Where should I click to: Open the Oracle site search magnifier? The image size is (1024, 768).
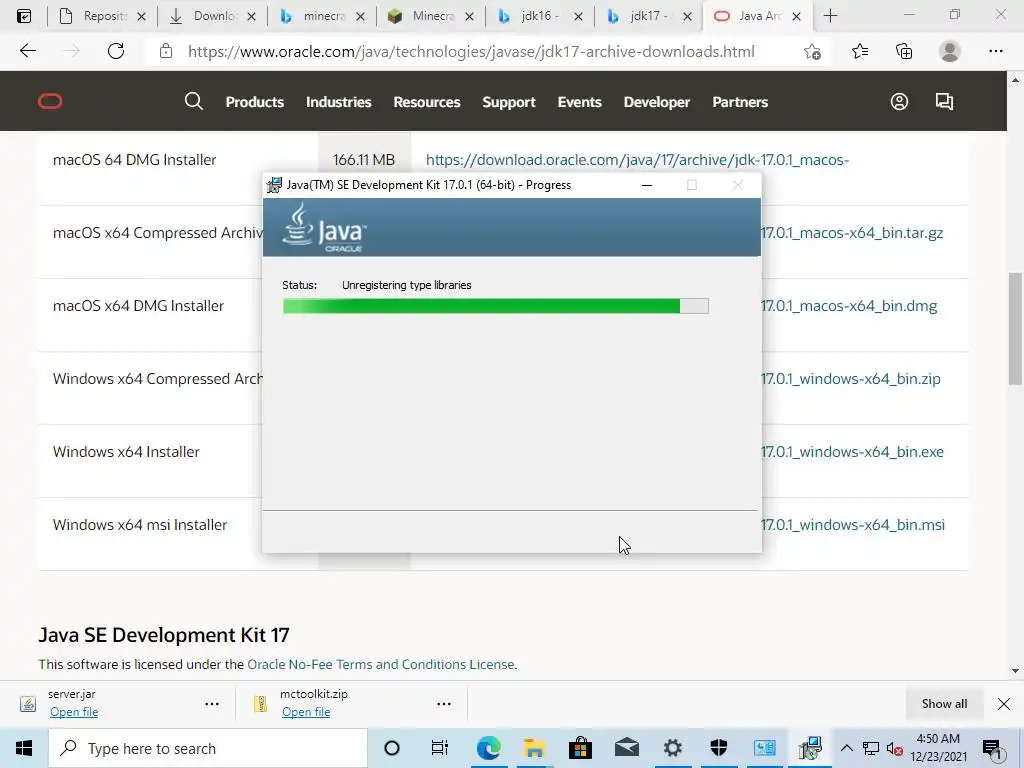193,101
